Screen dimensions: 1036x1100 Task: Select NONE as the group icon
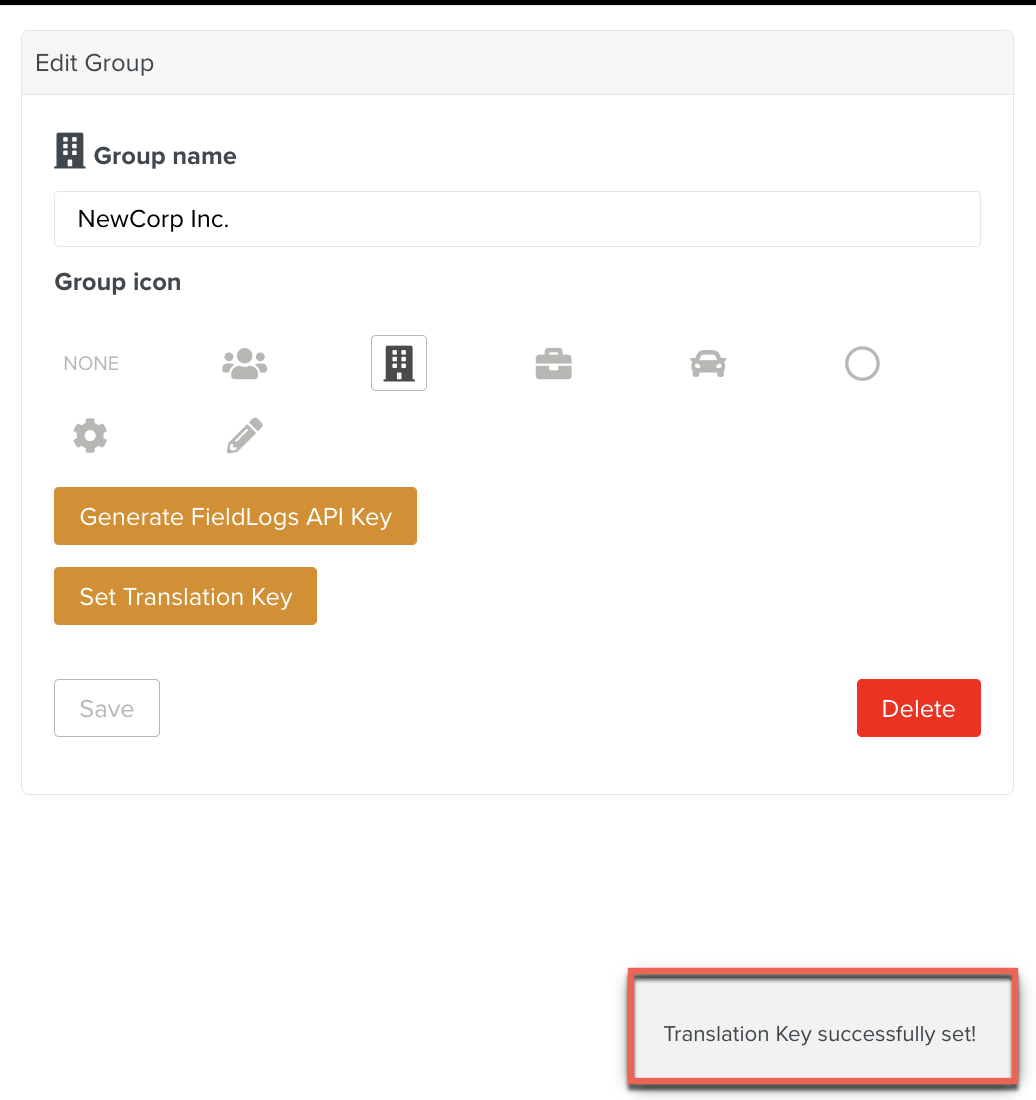click(91, 364)
